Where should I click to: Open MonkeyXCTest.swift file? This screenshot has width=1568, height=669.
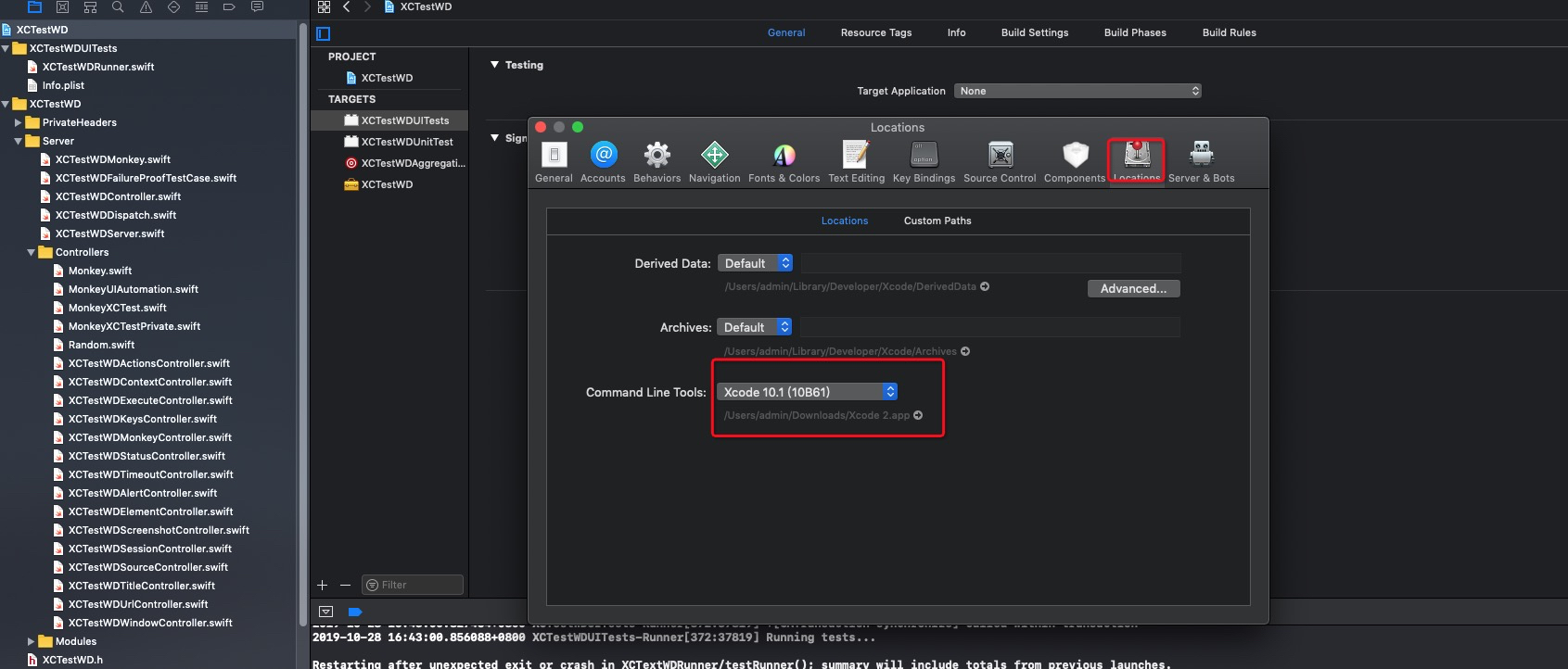(117, 308)
